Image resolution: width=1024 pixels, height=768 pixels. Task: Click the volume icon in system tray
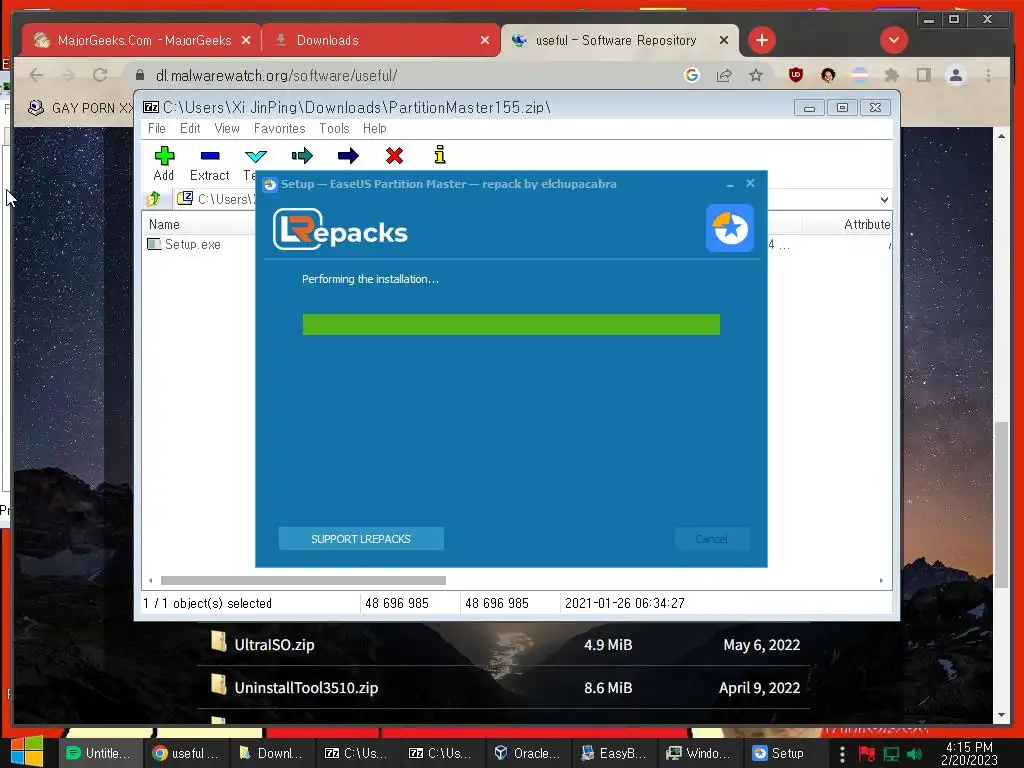tap(914, 754)
